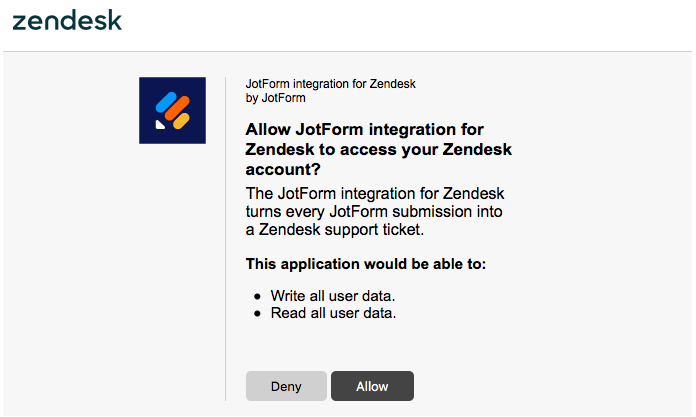Click the Zendesk logo in the header

(x=67, y=21)
